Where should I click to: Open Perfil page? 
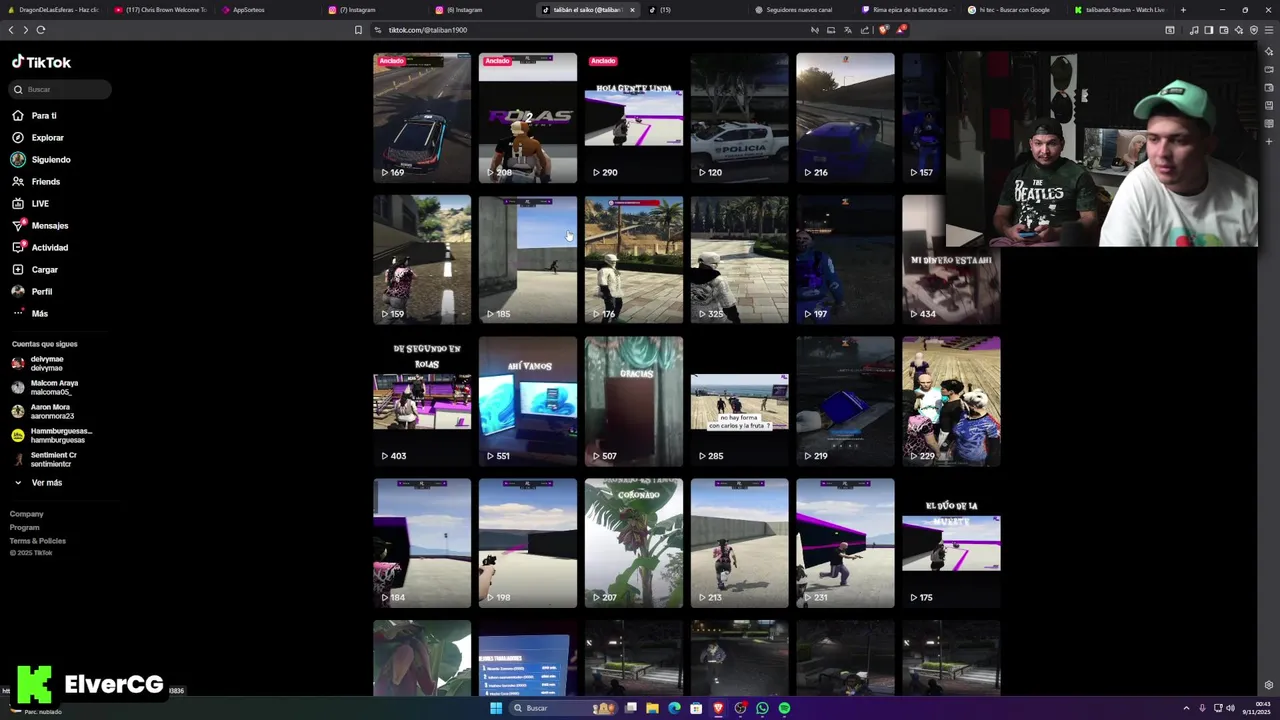(x=32, y=292)
